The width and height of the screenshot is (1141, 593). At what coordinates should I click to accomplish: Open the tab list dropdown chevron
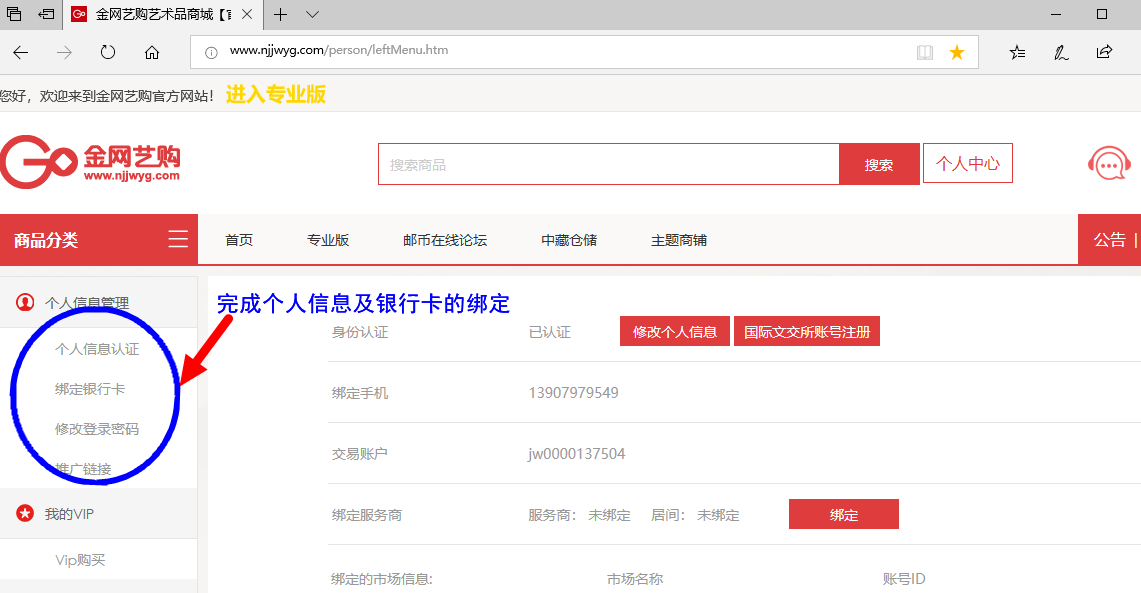[x=311, y=15]
